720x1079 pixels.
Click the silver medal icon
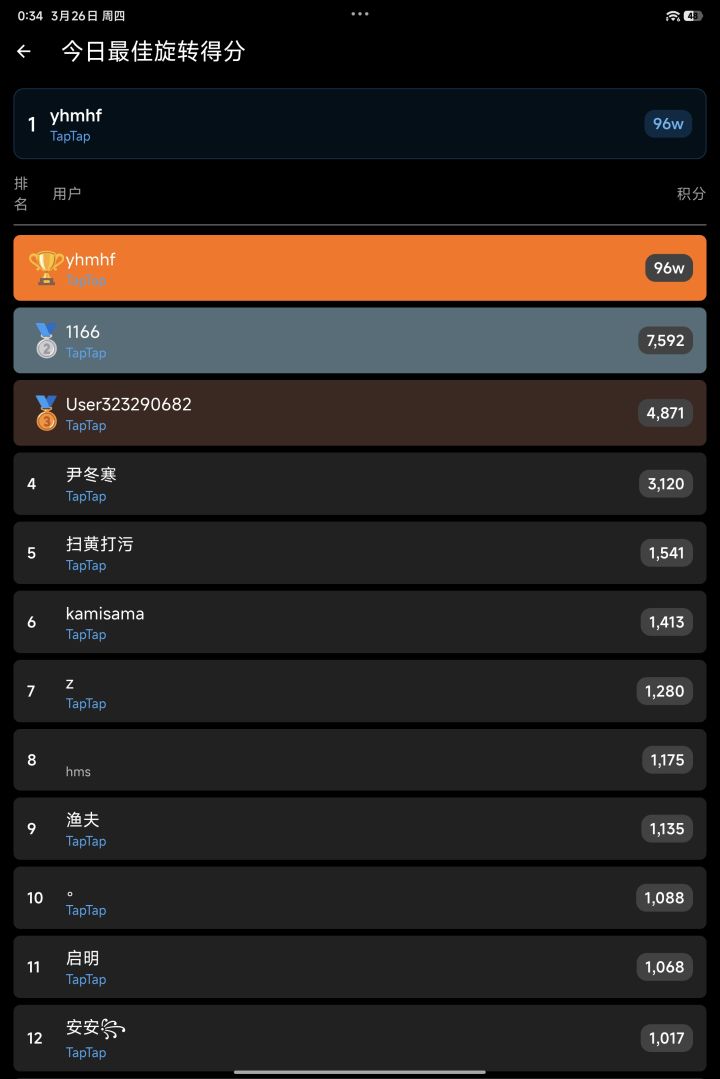coord(46,340)
